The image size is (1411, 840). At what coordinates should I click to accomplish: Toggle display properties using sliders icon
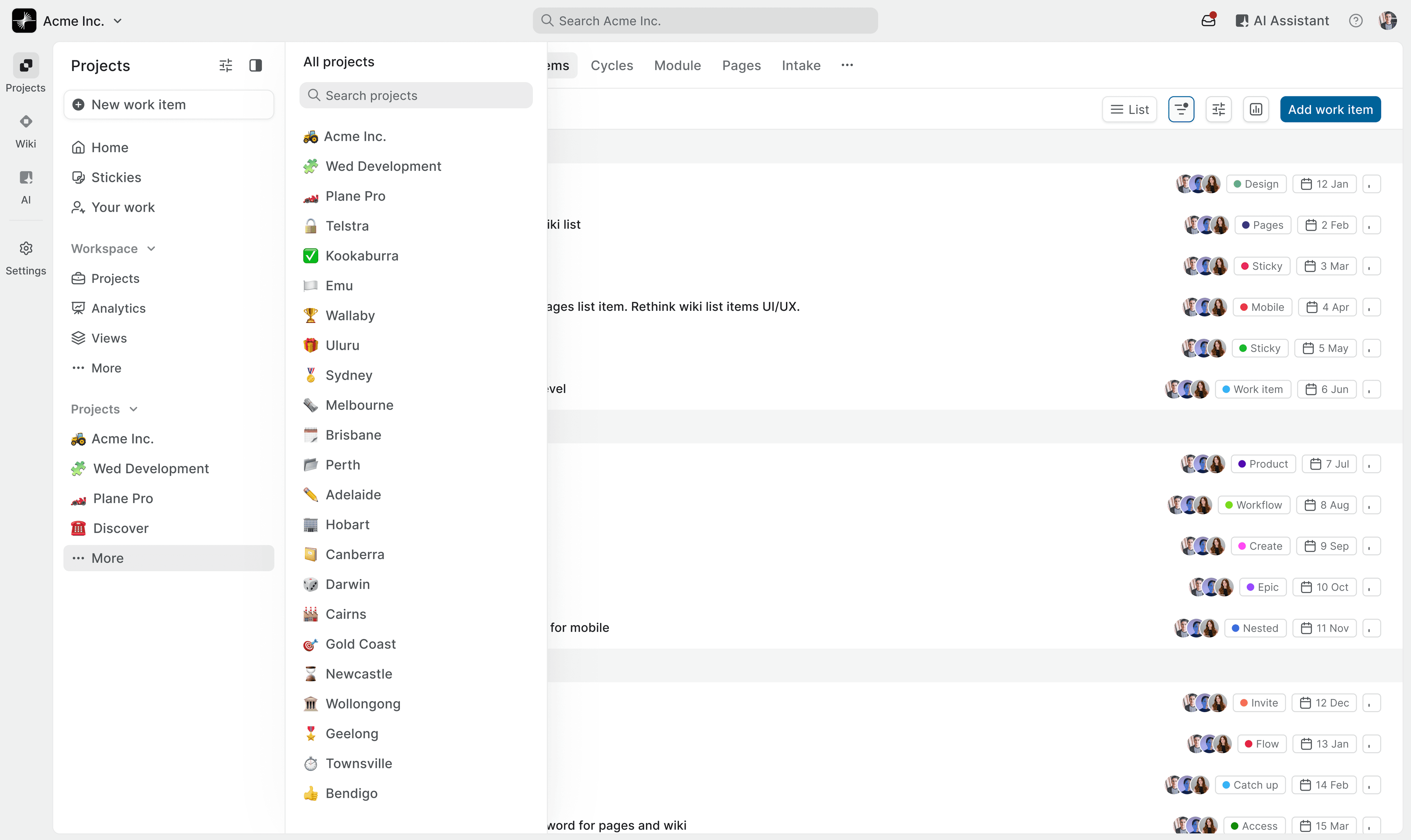(x=1218, y=109)
